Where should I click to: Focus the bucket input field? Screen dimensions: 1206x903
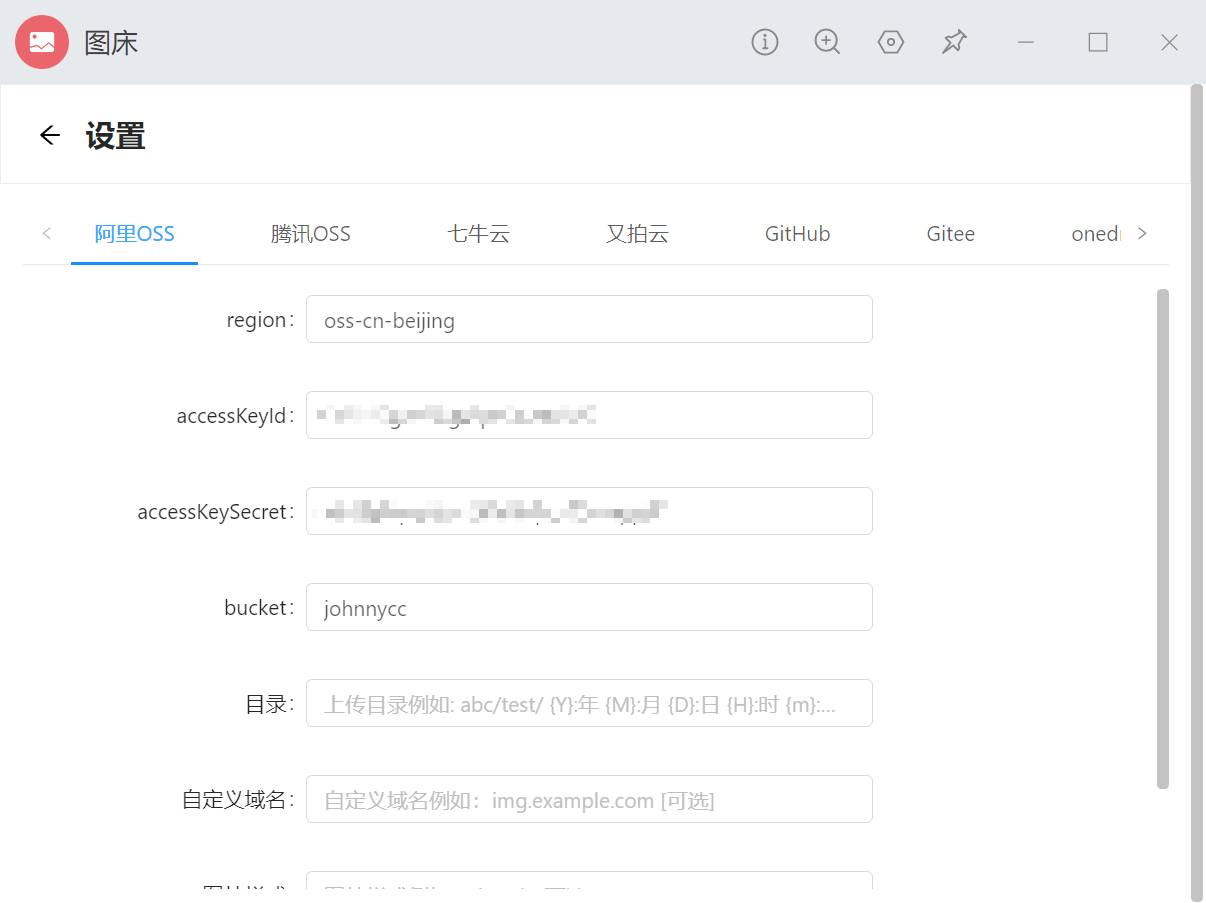(x=589, y=607)
